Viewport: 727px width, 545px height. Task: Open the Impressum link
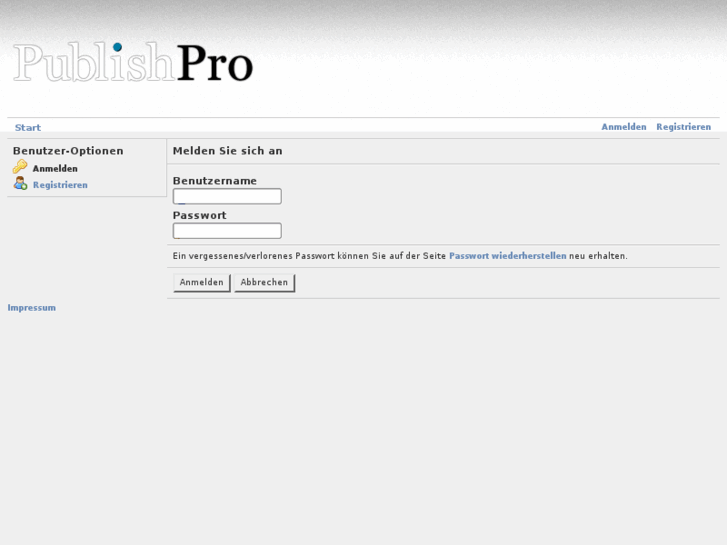[32, 308]
